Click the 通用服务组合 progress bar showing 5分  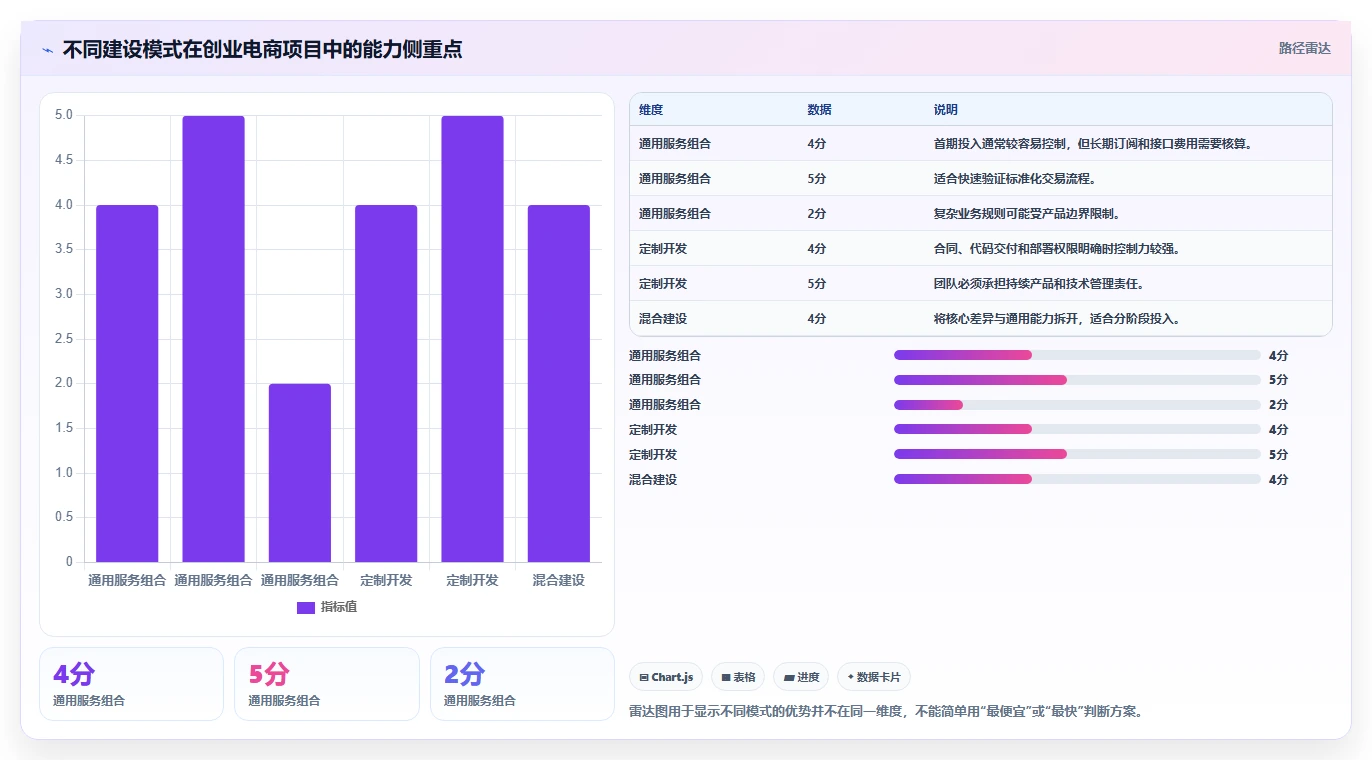coord(1077,380)
